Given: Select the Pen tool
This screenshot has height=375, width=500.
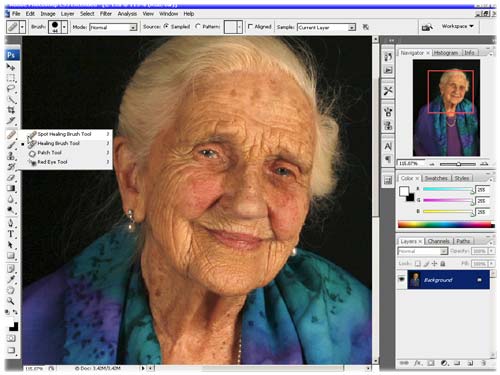Looking at the screenshot, I should pos(11,223).
